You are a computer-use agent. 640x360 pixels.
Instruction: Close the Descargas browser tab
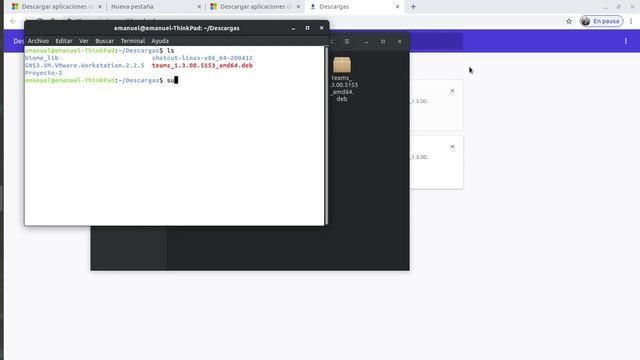coord(398,7)
